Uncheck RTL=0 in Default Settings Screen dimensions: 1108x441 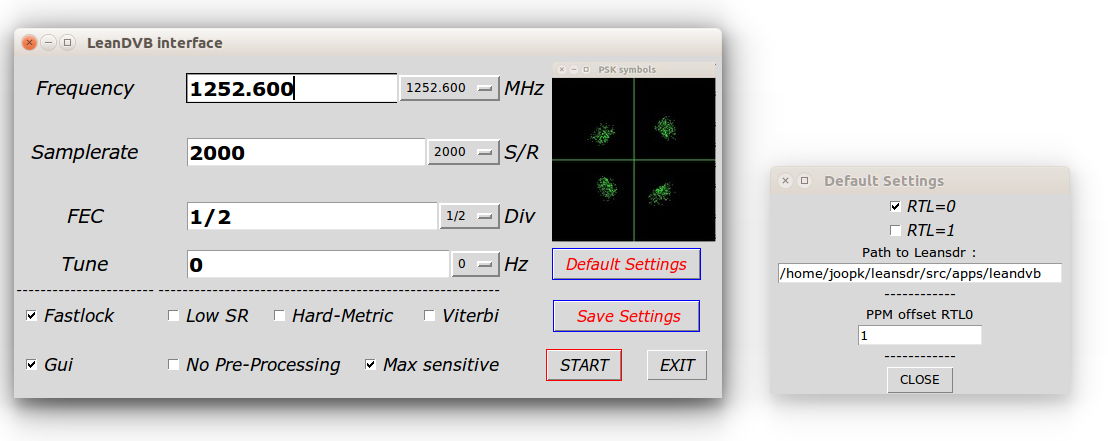tap(895, 206)
